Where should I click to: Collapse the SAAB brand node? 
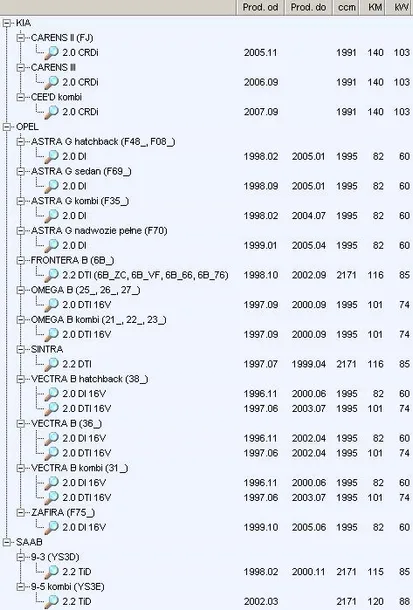click(7, 542)
